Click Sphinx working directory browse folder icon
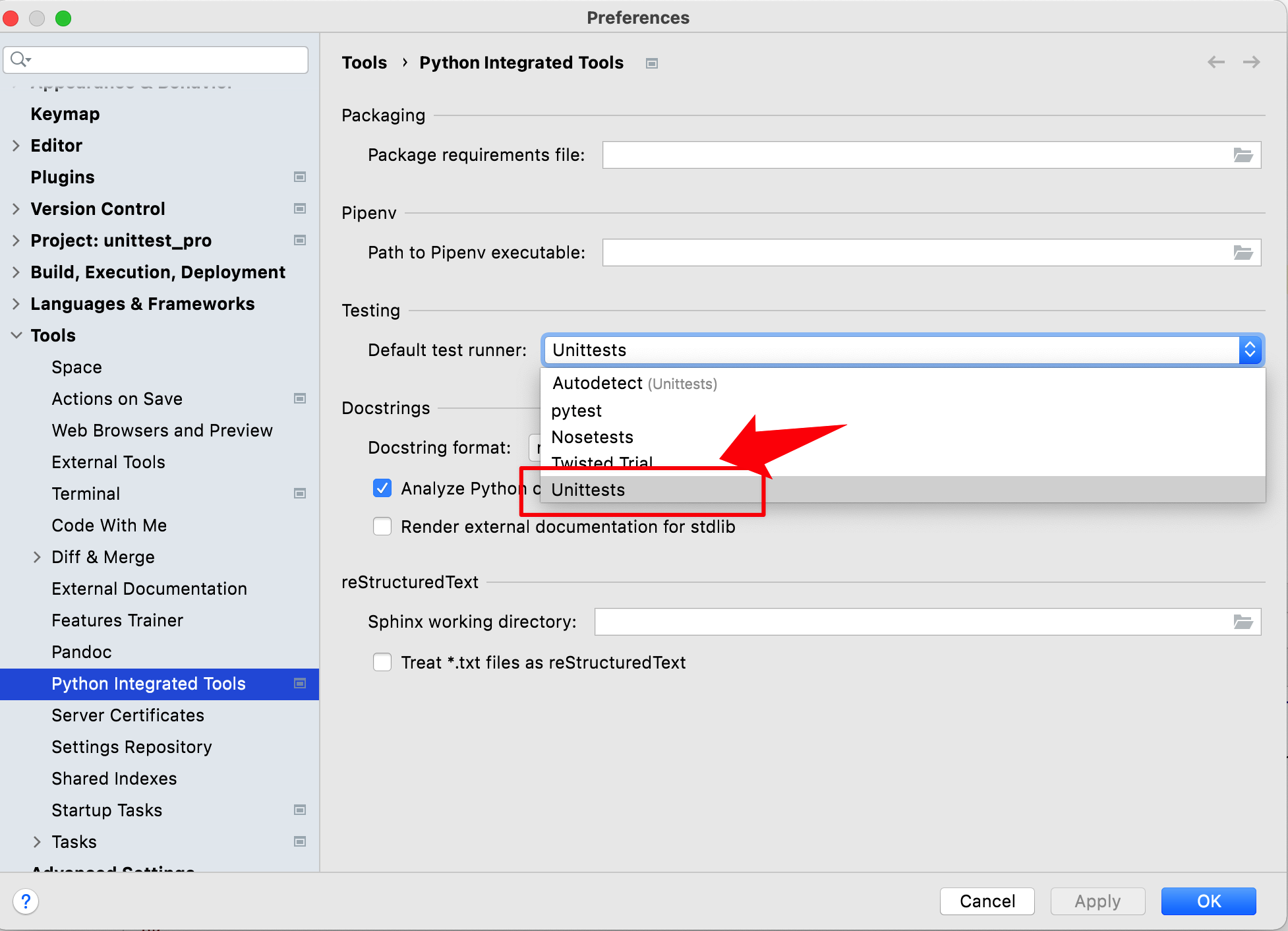Image resolution: width=1288 pixels, height=931 pixels. coord(1243,622)
